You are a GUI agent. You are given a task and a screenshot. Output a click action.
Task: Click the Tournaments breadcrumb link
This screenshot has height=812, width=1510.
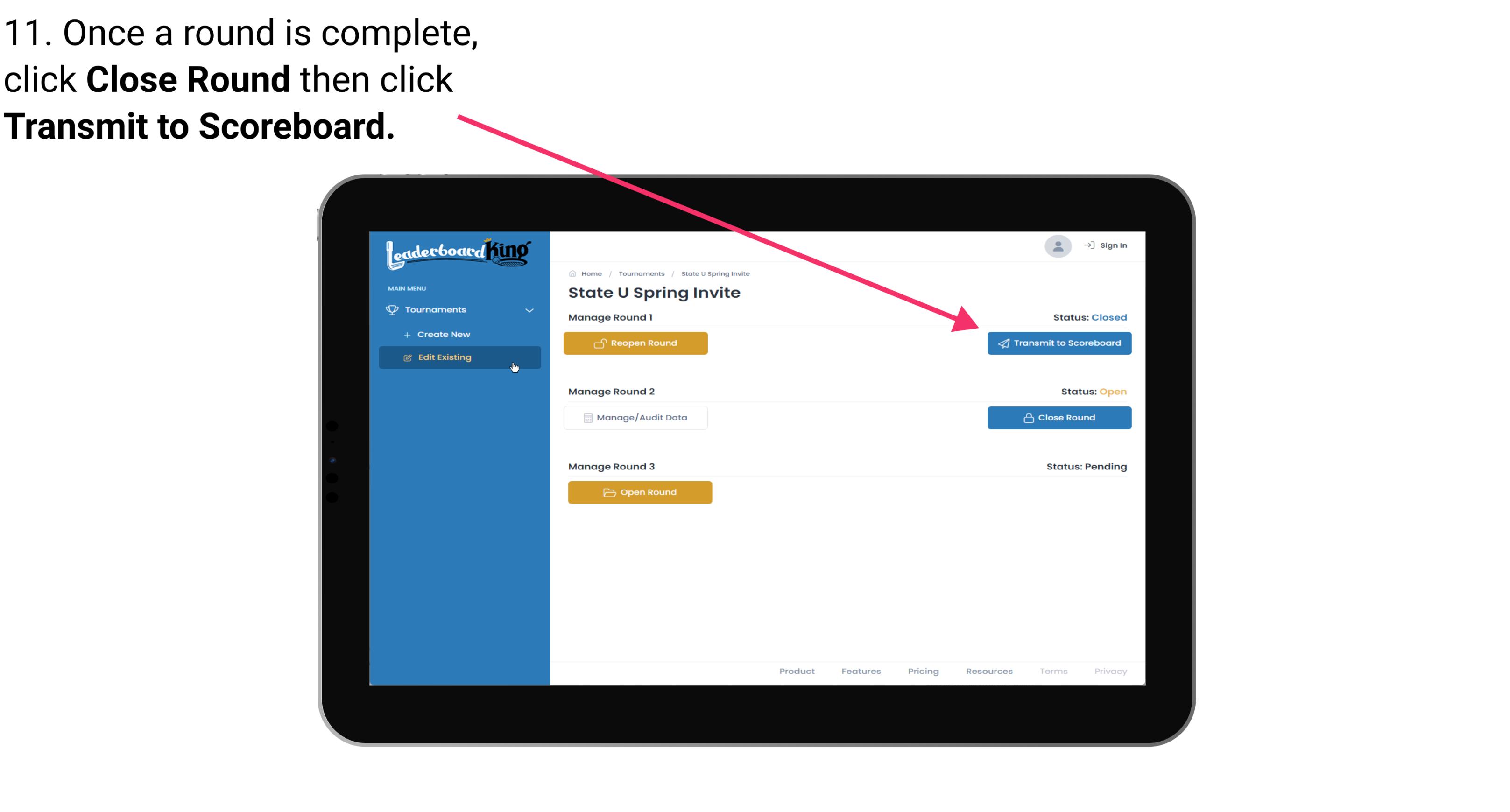(x=641, y=273)
